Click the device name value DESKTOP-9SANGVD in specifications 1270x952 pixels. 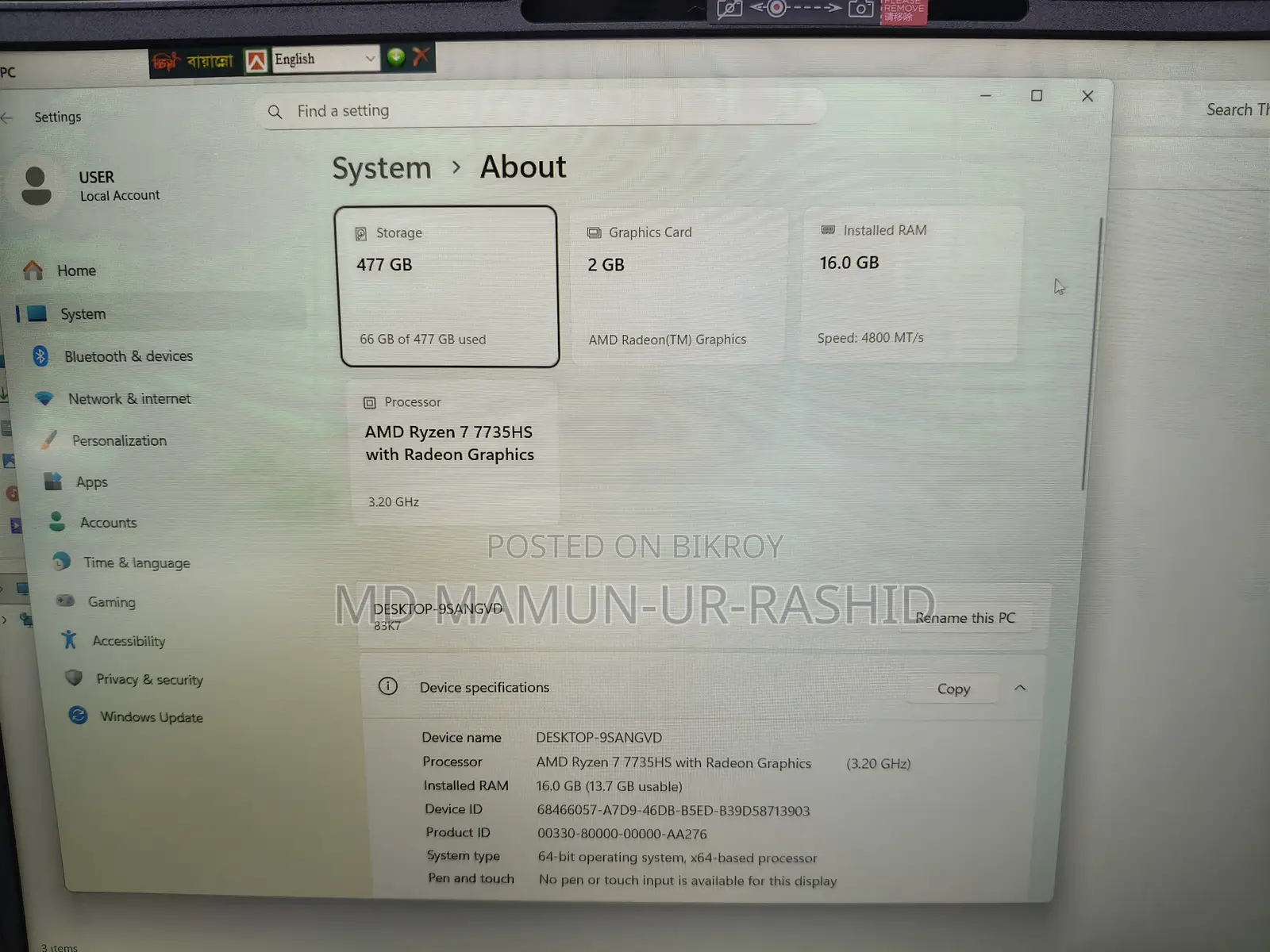[x=598, y=737]
